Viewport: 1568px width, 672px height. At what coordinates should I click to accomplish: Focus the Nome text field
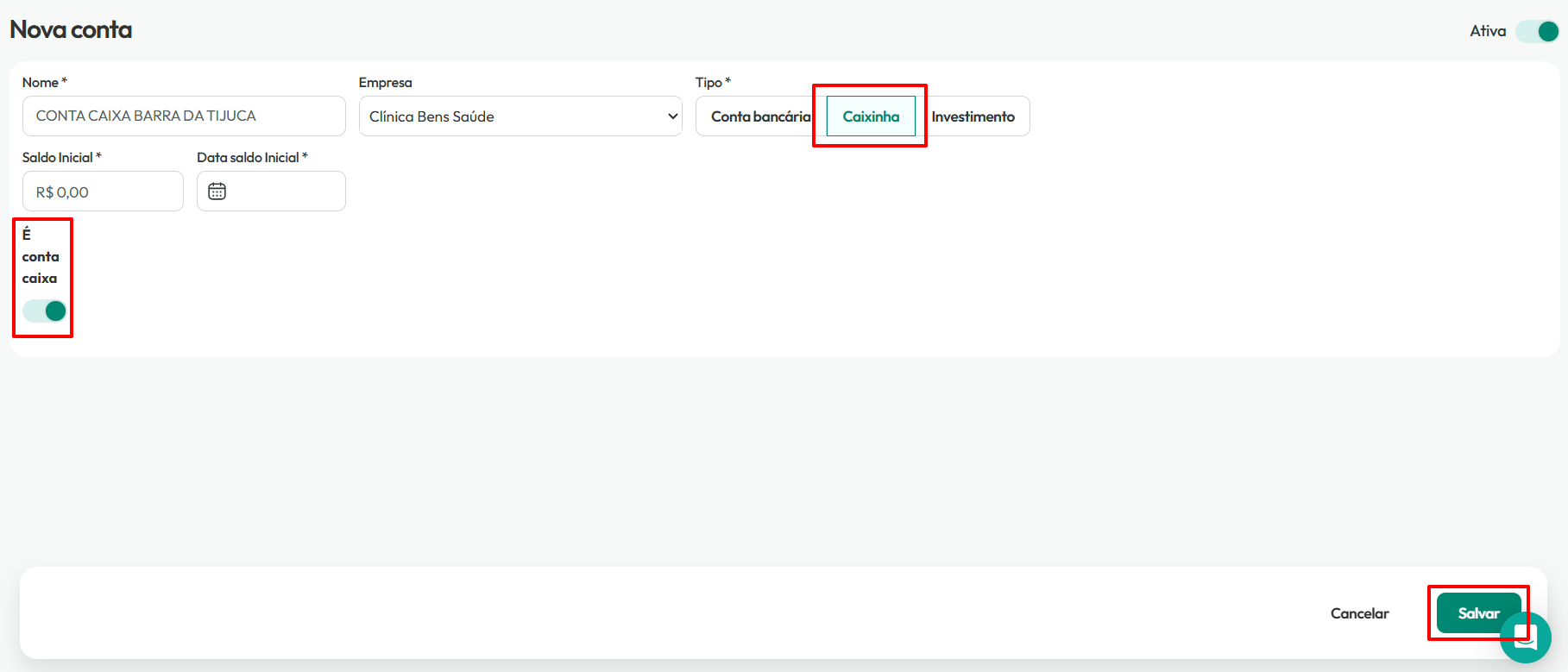pyautogui.click(x=184, y=116)
